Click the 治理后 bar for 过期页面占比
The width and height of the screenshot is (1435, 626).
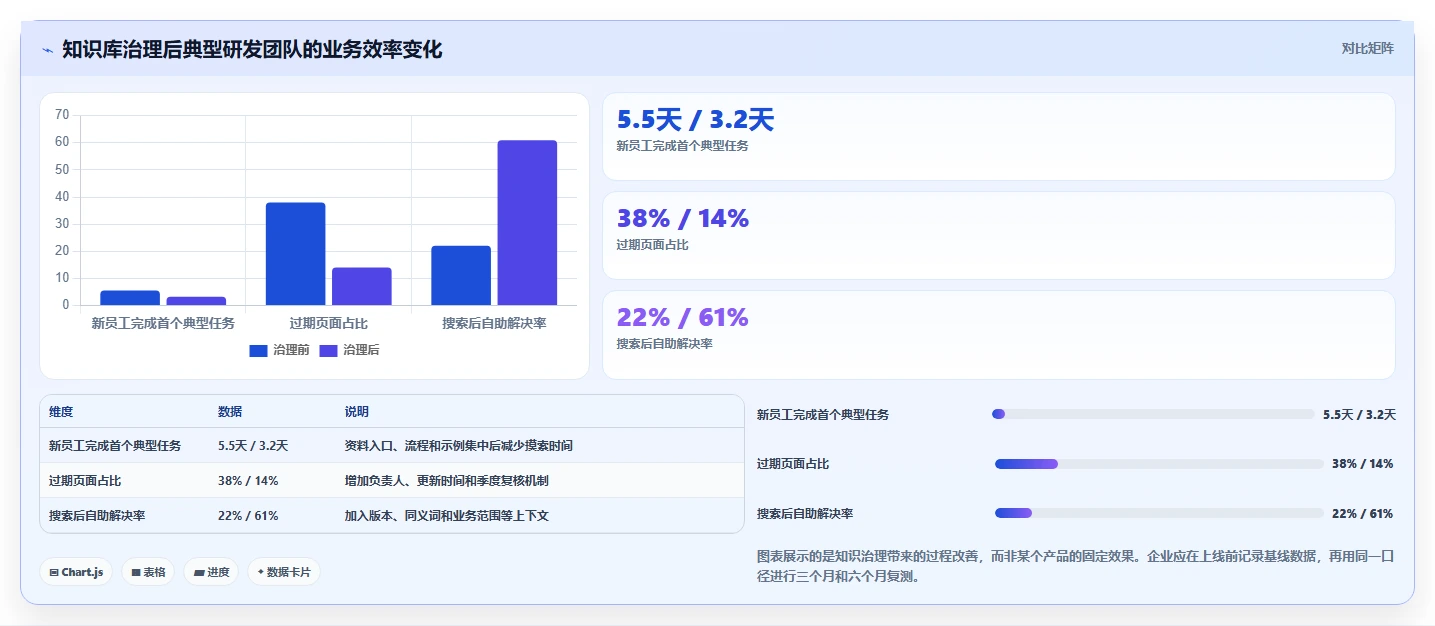(361, 286)
